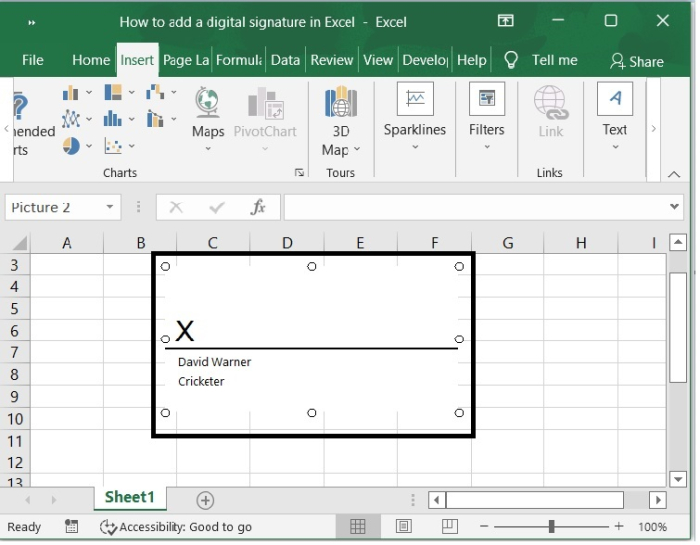700x545 pixels.
Task: Select column G header
Action: [x=508, y=243]
